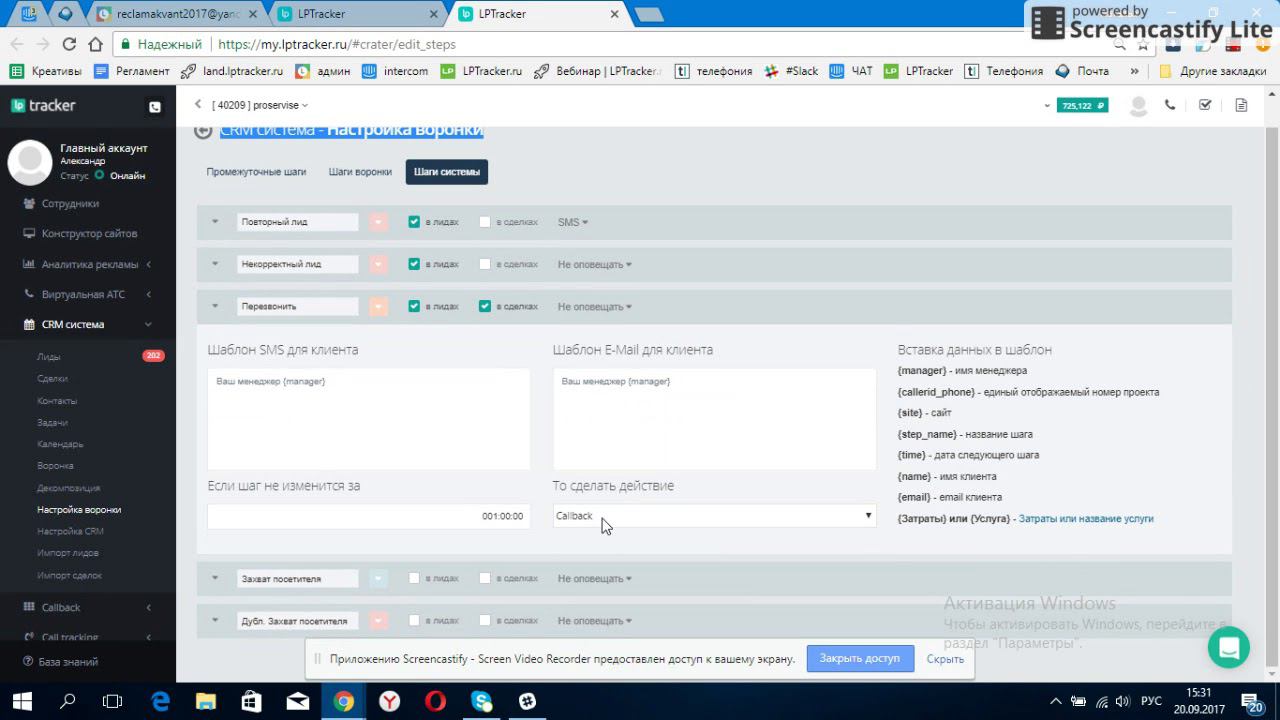Toggle 'в лидах' for Захват посетителя

(414, 578)
